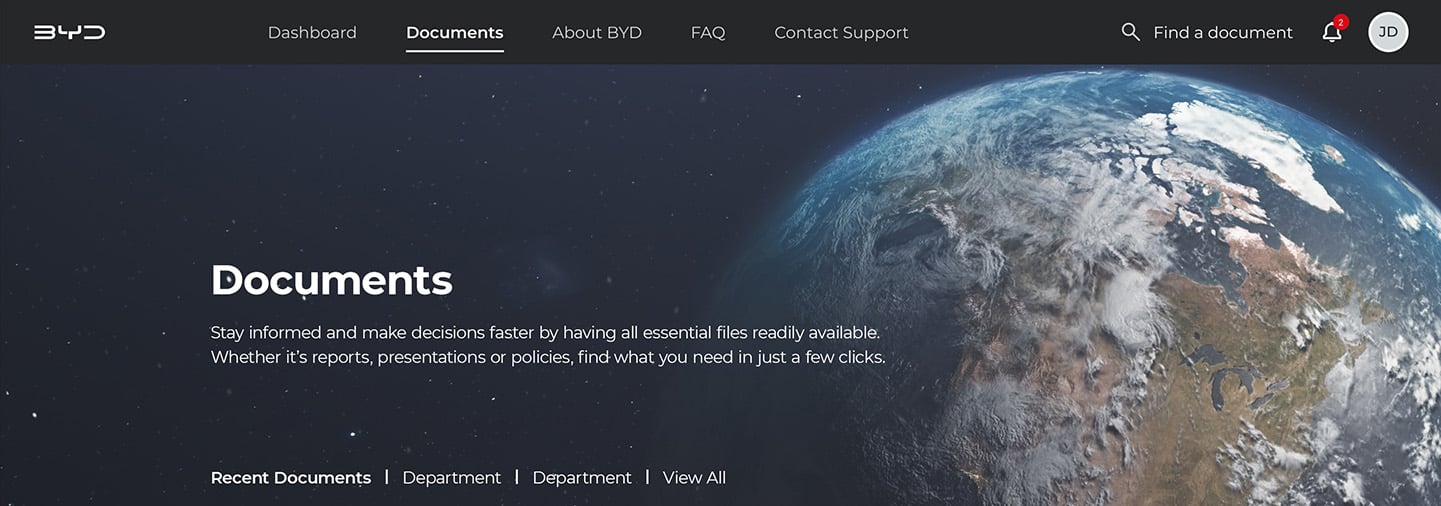This screenshot has height=506, width=1441.
Task: Choose the first Department filter
Action: [452, 478]
